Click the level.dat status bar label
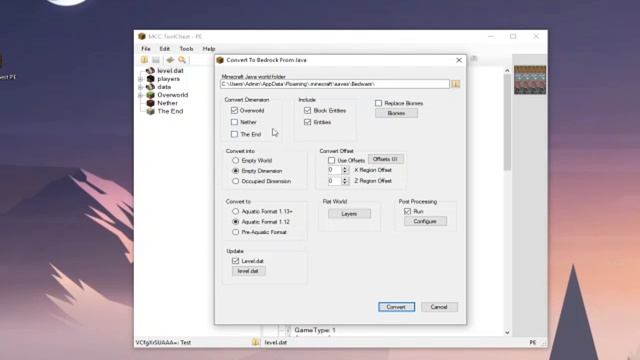Screen dimensions: 640x360 276,342
